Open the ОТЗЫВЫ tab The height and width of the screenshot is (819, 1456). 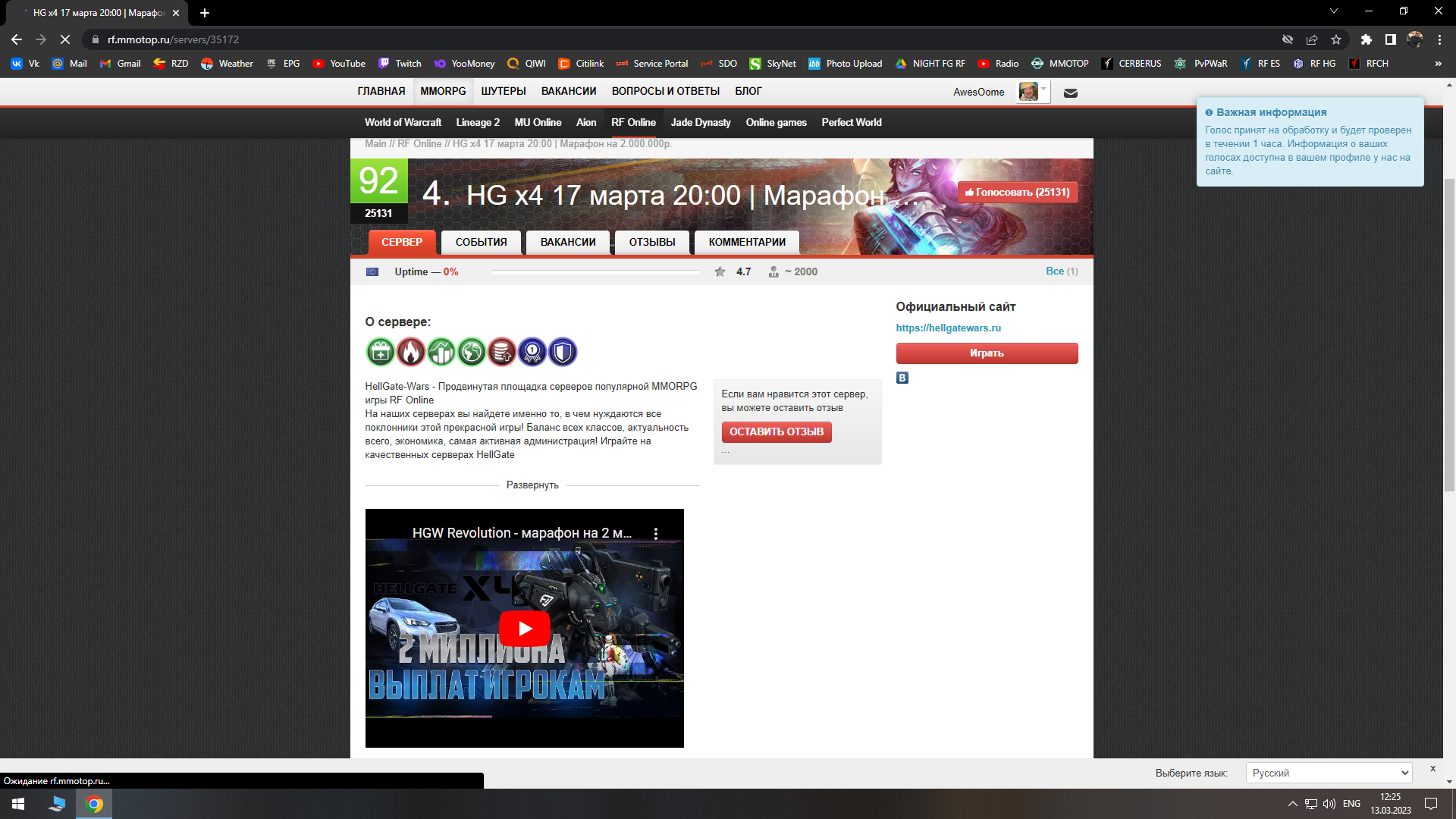coord(652,242)
